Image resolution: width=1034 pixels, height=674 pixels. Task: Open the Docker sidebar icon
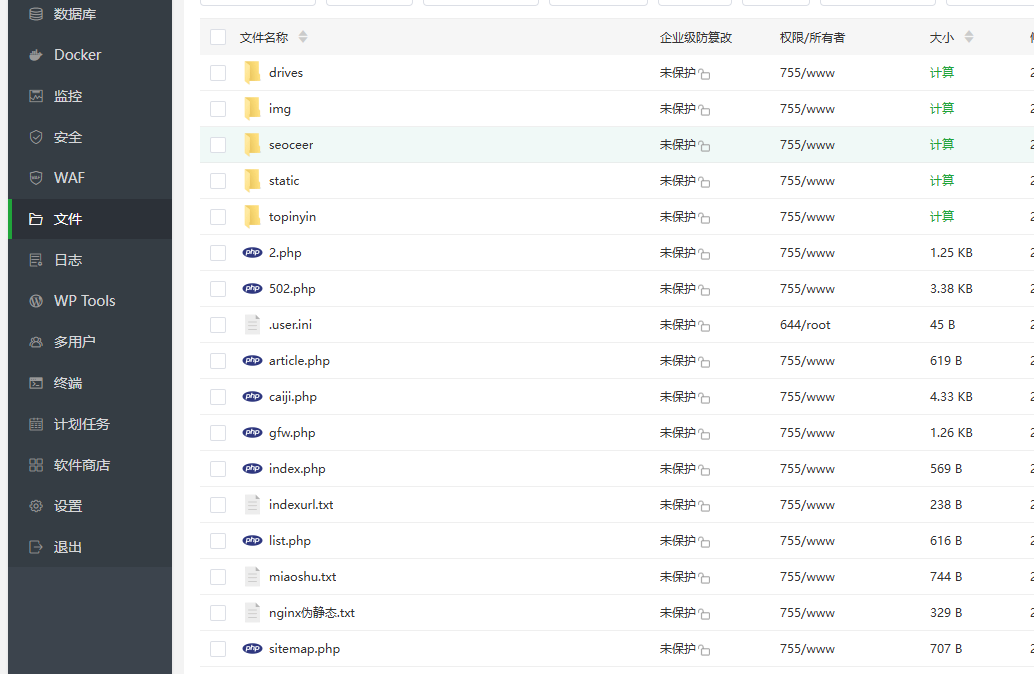pos(36,55)
